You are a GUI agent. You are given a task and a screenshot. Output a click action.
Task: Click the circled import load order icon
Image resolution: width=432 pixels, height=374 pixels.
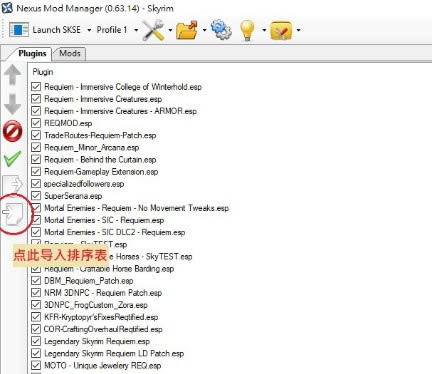pyautogui.click(x=13, y=213)
